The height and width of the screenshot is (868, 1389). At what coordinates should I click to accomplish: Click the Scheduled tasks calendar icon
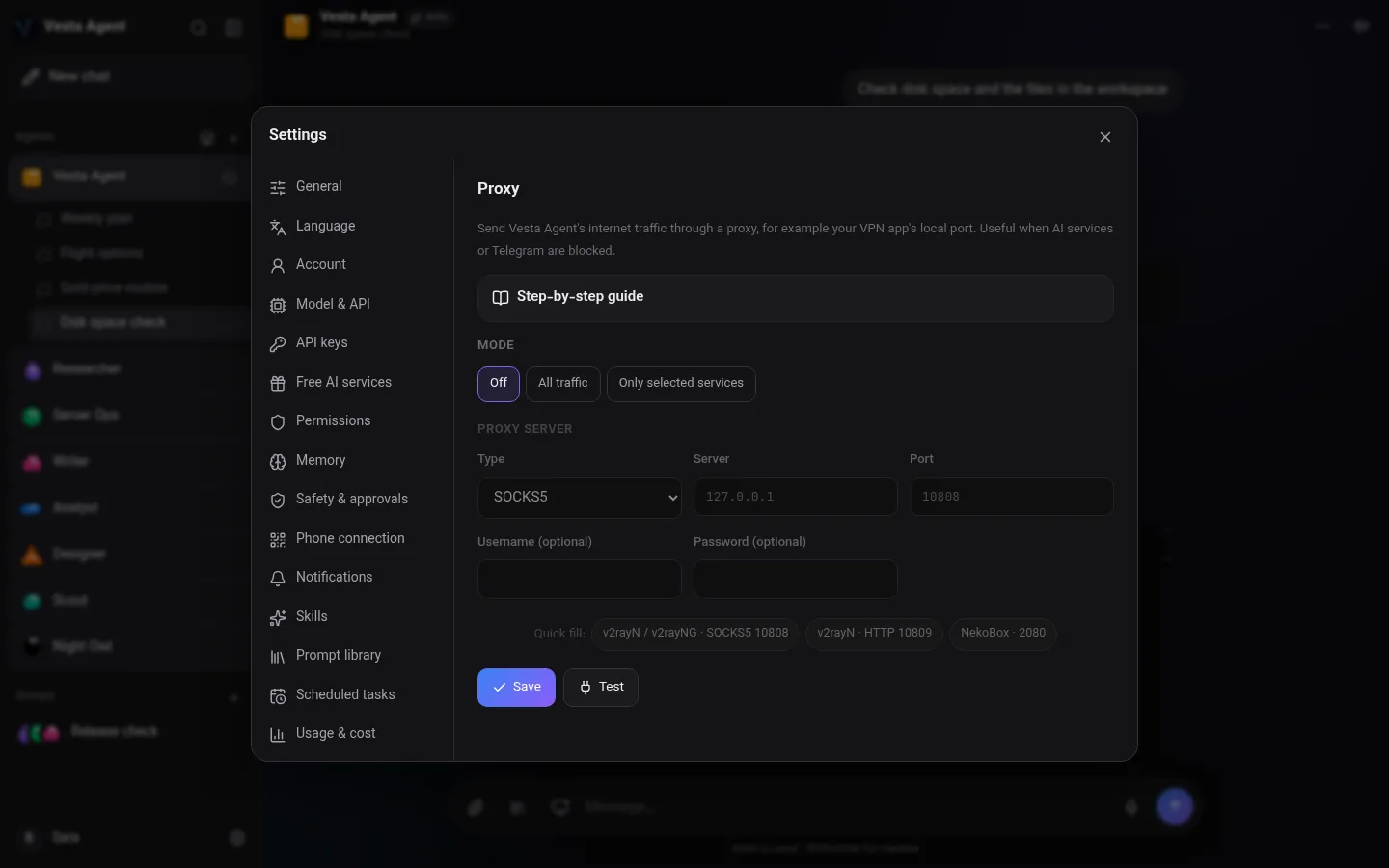click(x=278, y=695)
